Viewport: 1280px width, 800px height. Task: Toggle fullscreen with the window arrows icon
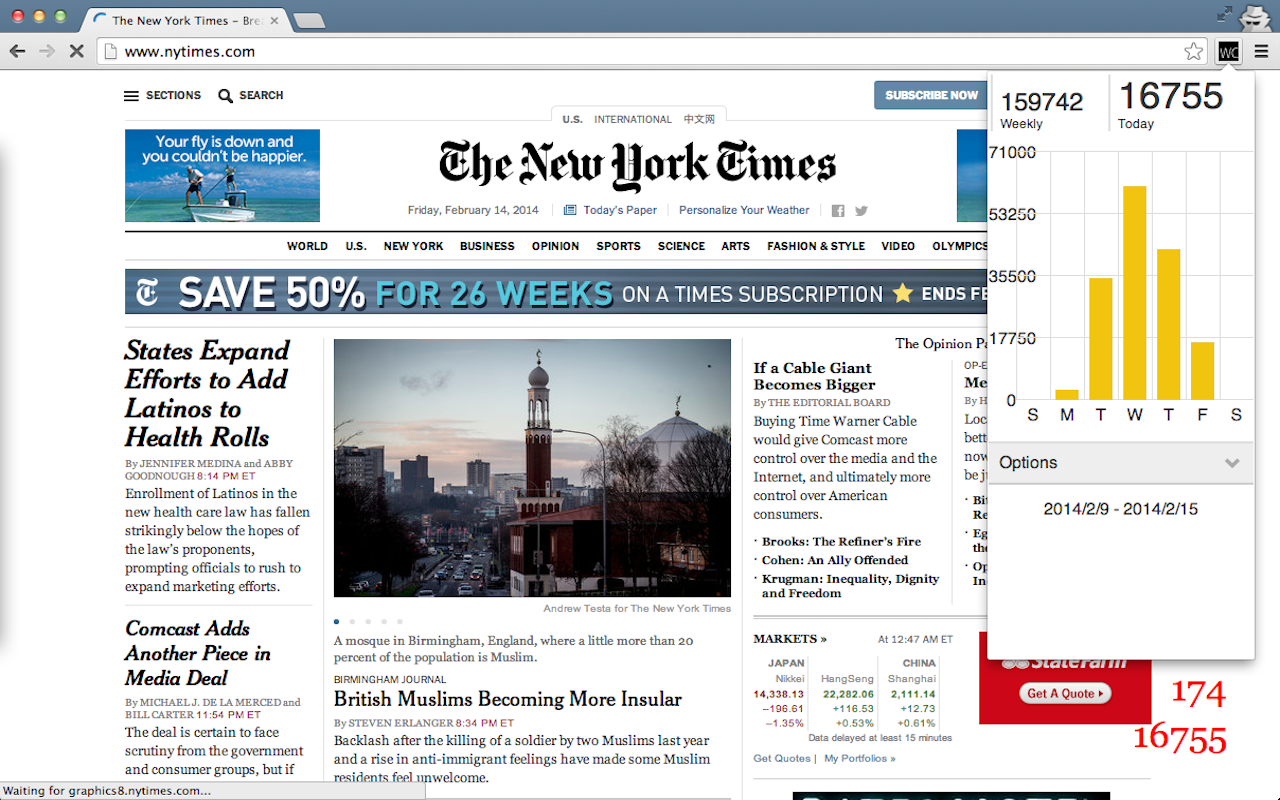click(1224, 14)
